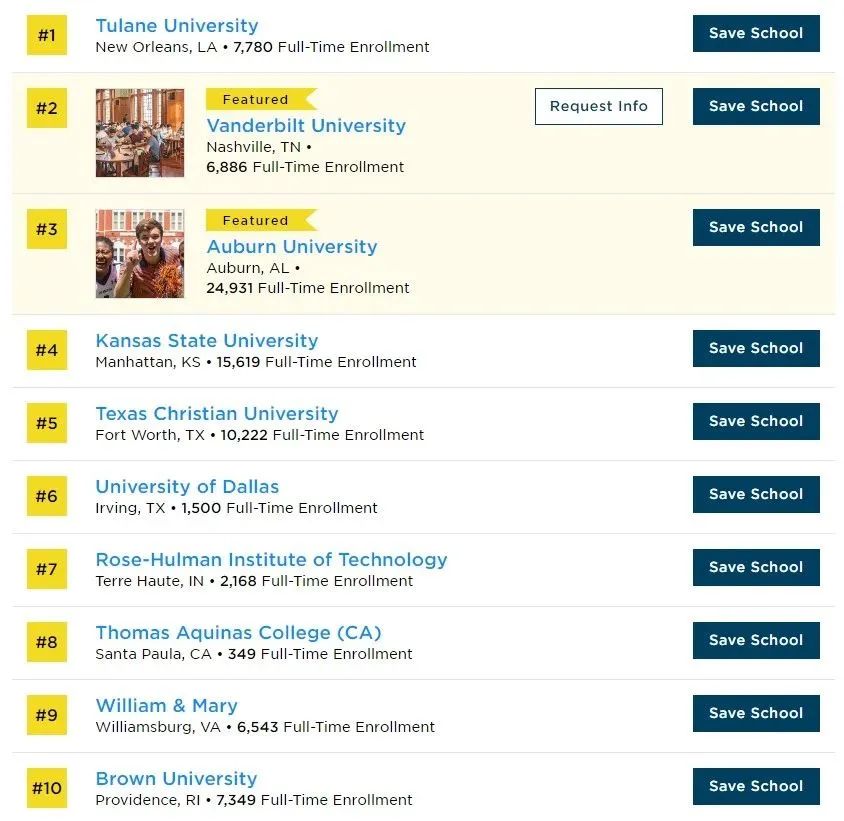Open the Texas Christian University link
Screen dimensions: 844x821
(x=217, y=413)
